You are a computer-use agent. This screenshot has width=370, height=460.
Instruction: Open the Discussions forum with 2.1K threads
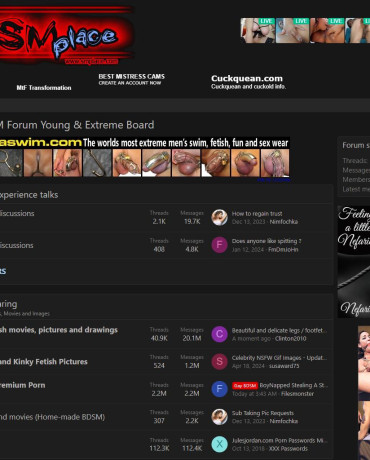(x=17, y=213)
